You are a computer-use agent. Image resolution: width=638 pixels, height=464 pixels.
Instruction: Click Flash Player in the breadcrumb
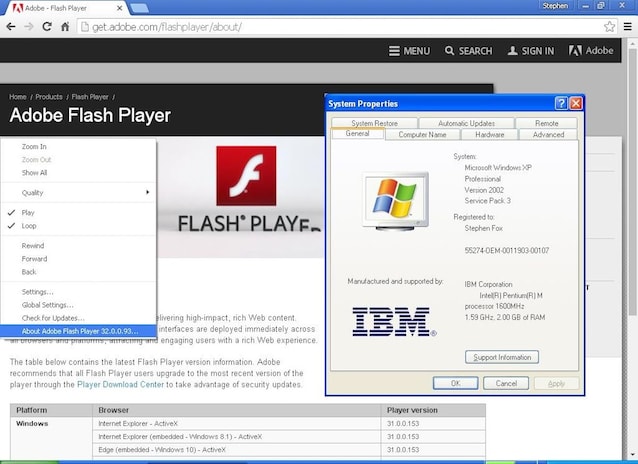[x=90, y=97]
